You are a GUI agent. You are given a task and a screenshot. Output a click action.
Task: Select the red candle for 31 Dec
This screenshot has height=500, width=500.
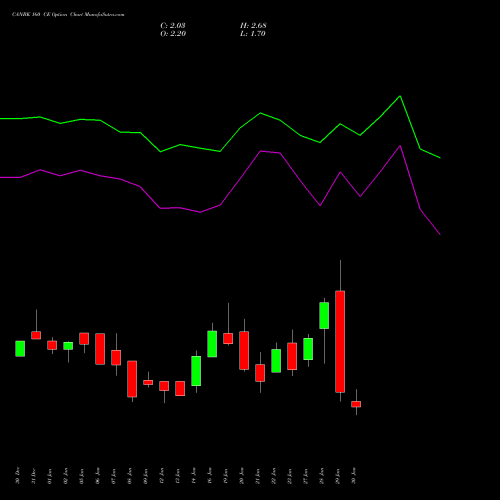point(36,335)
